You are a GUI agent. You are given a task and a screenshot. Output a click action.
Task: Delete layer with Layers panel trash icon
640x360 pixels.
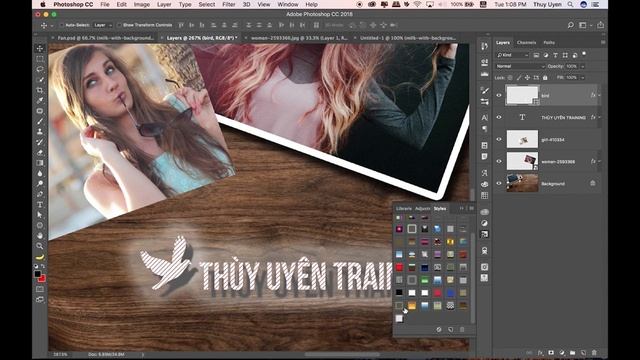[594, 353]
